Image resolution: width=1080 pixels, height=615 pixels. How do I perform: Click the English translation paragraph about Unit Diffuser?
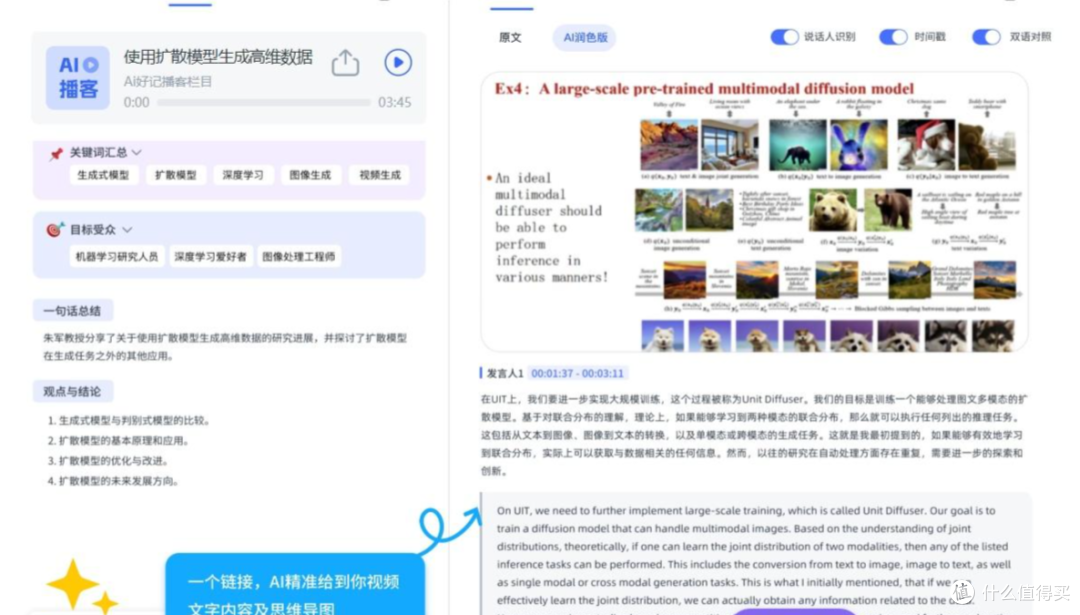[756, 554]
